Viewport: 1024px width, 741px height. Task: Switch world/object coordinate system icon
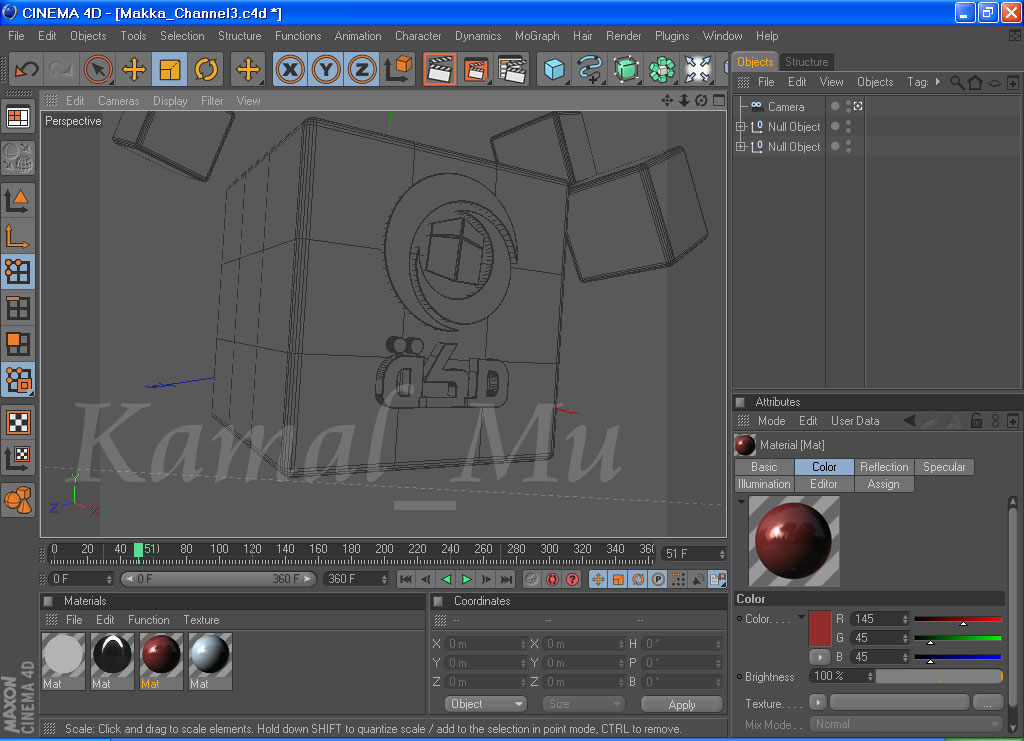point(398,69)
